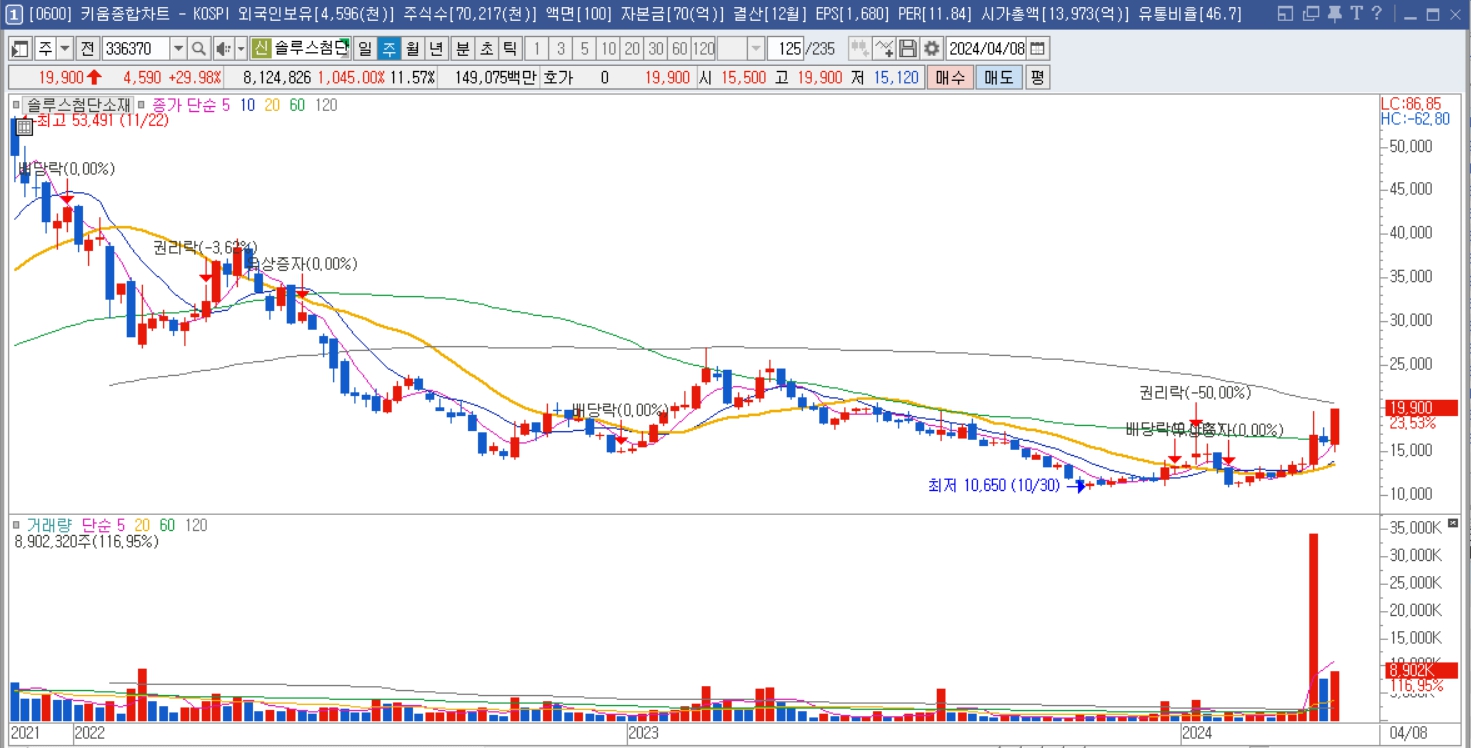1471x748 pixels.
Task: Click the add-indicator line icon
Action: click(x=884, y=48)
